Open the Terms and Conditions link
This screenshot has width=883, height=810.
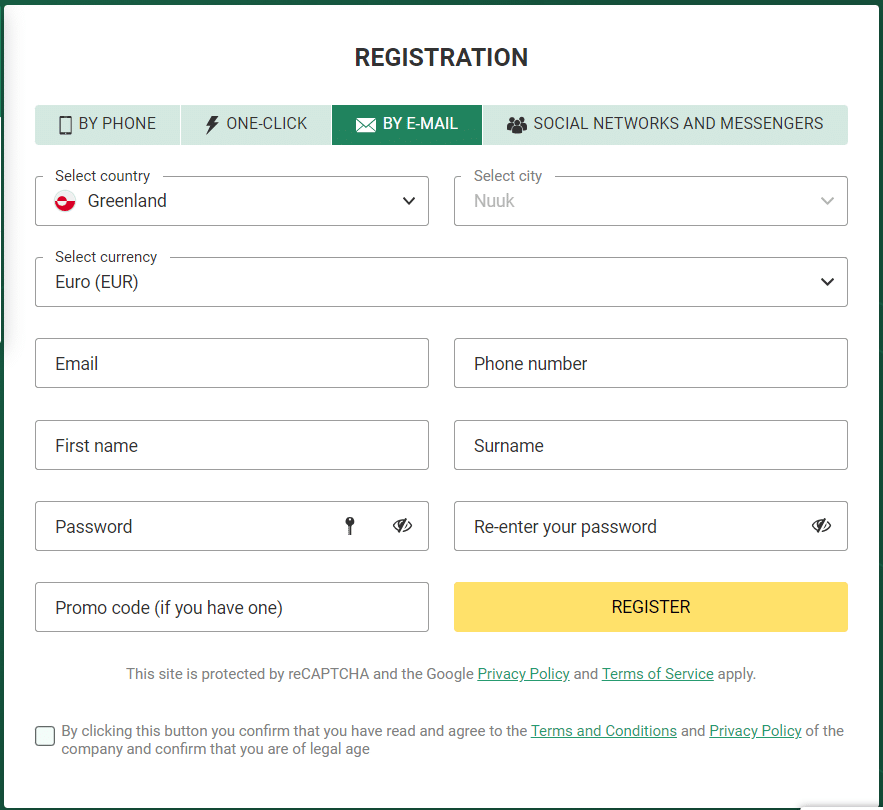tap(604, 731)
